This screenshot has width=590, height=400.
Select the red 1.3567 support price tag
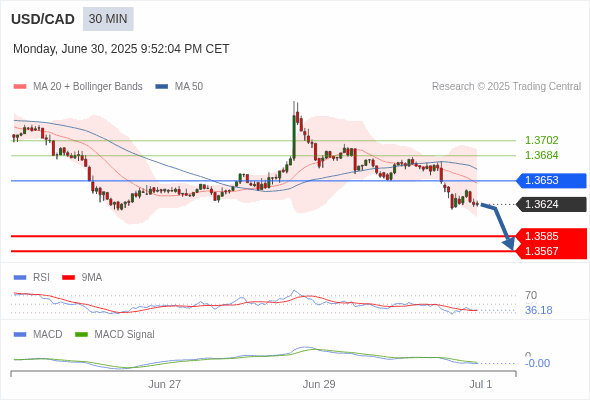click(551, 251)
